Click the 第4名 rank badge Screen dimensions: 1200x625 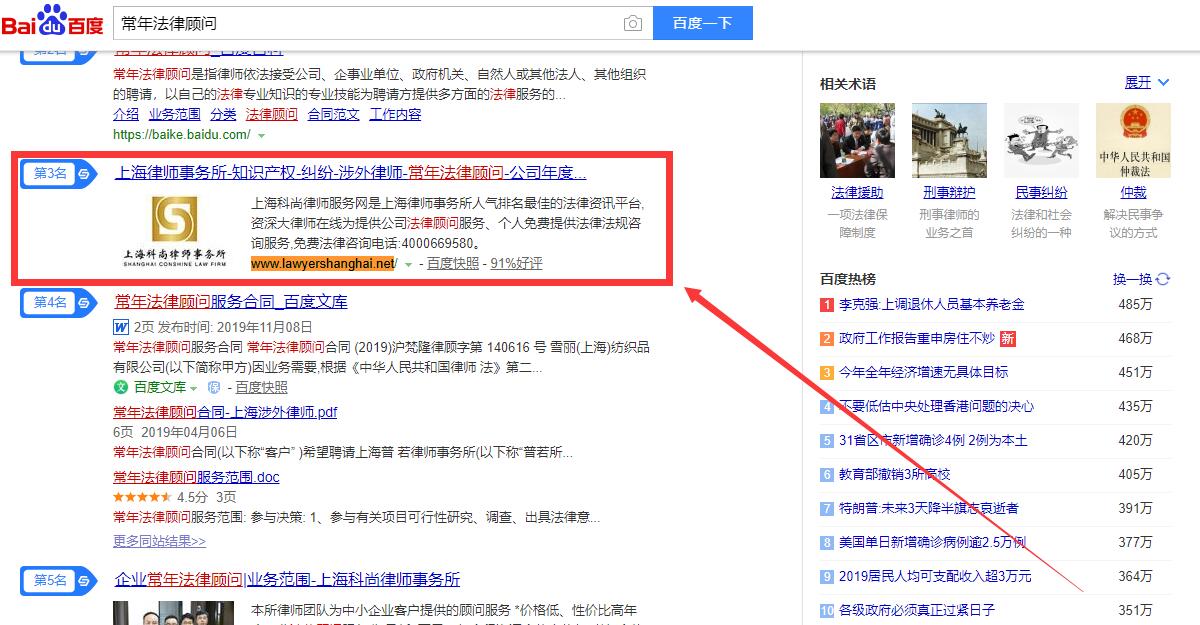(x=58, y=302)
